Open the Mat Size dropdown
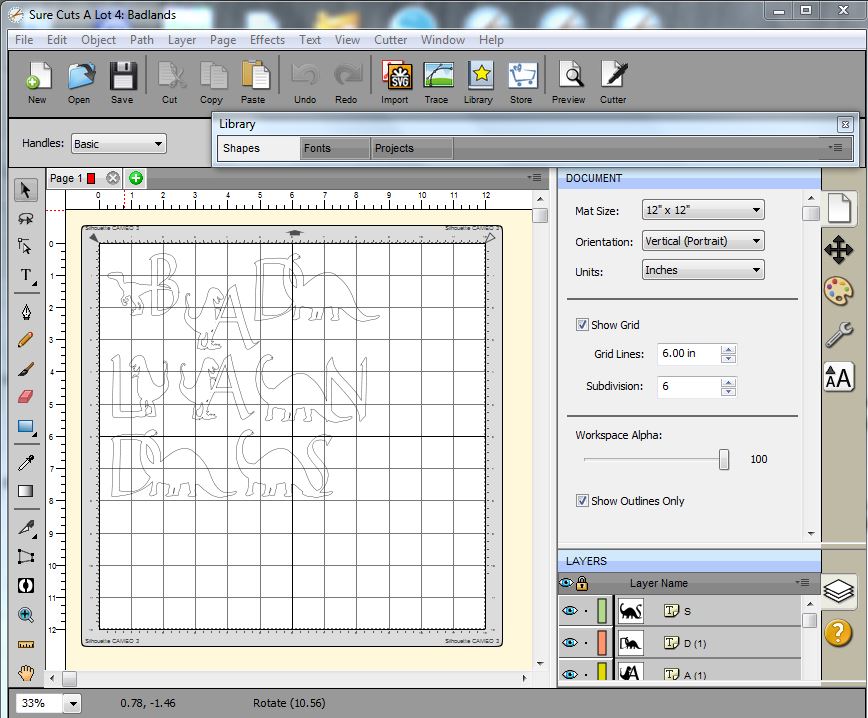 click(703, 211)
